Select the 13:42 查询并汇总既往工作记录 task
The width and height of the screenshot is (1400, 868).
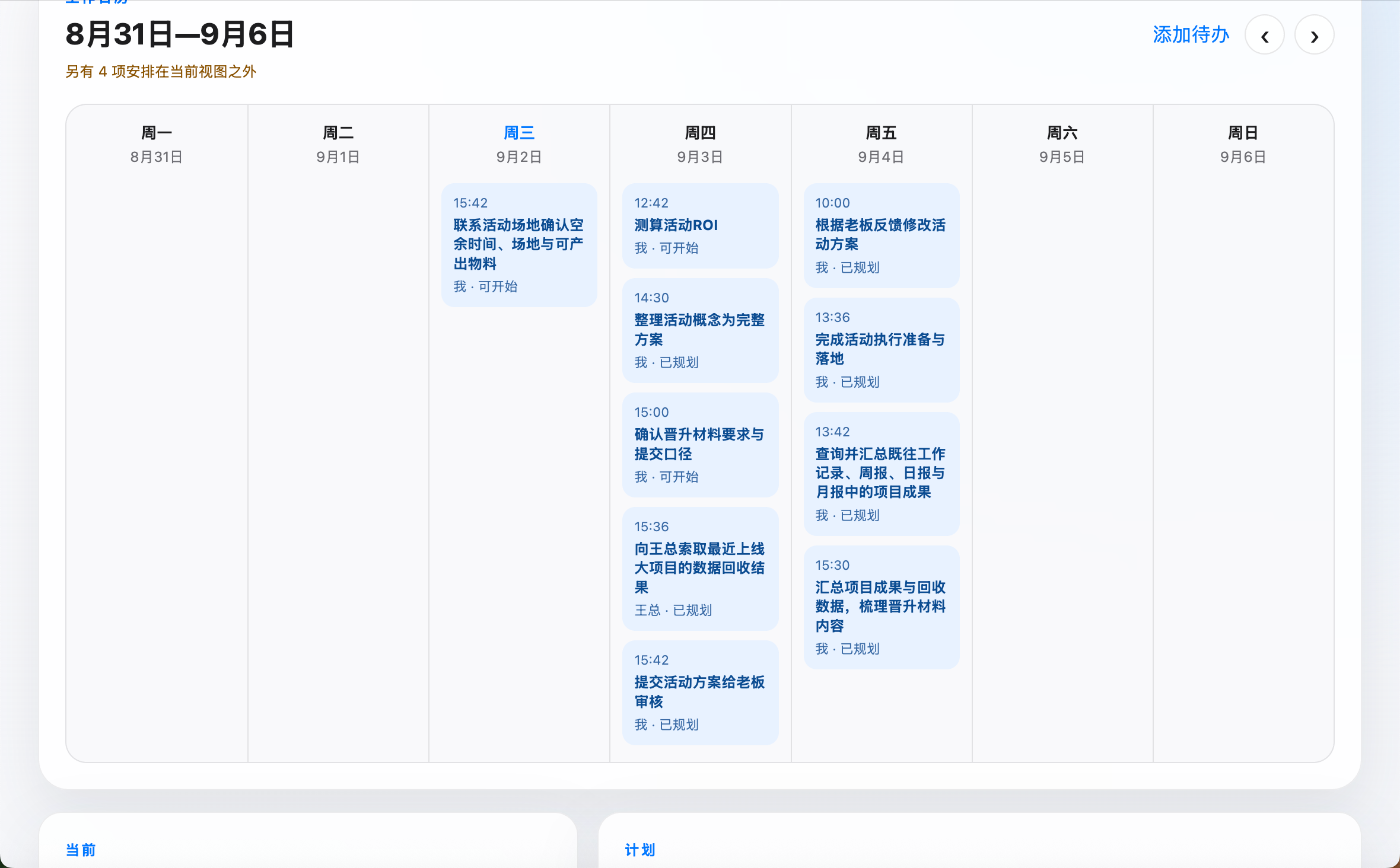point(882,474)
